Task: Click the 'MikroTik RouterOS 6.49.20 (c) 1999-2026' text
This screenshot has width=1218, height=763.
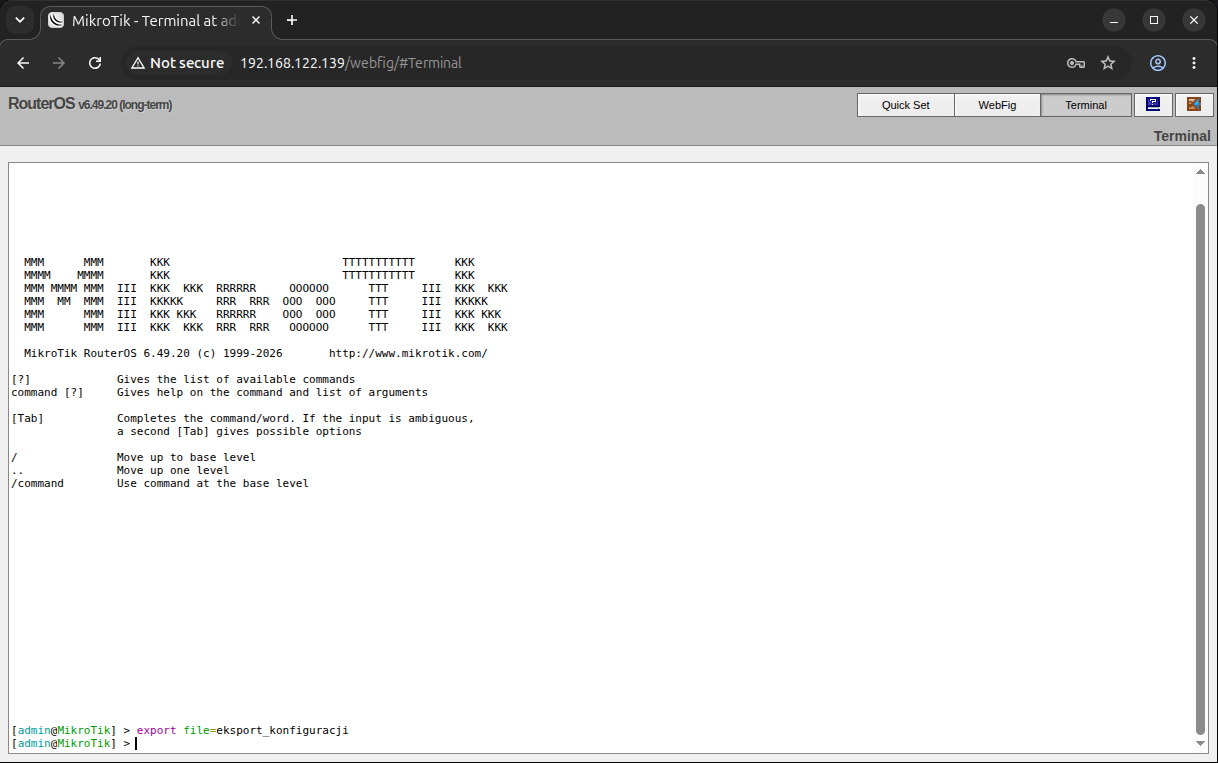Action: click(x=153, y=353)
